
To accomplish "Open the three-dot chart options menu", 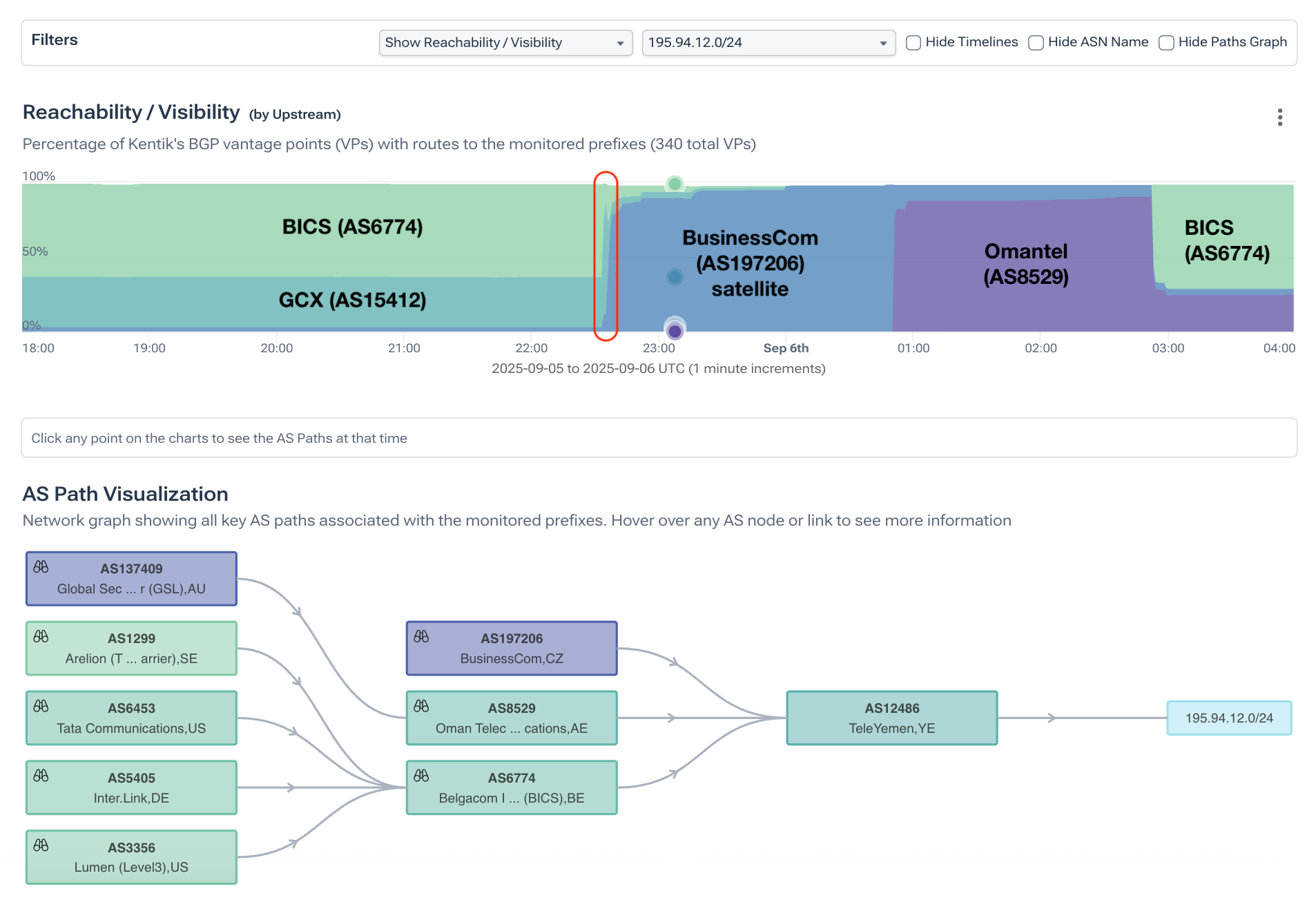I will (x=1279, y=117).
